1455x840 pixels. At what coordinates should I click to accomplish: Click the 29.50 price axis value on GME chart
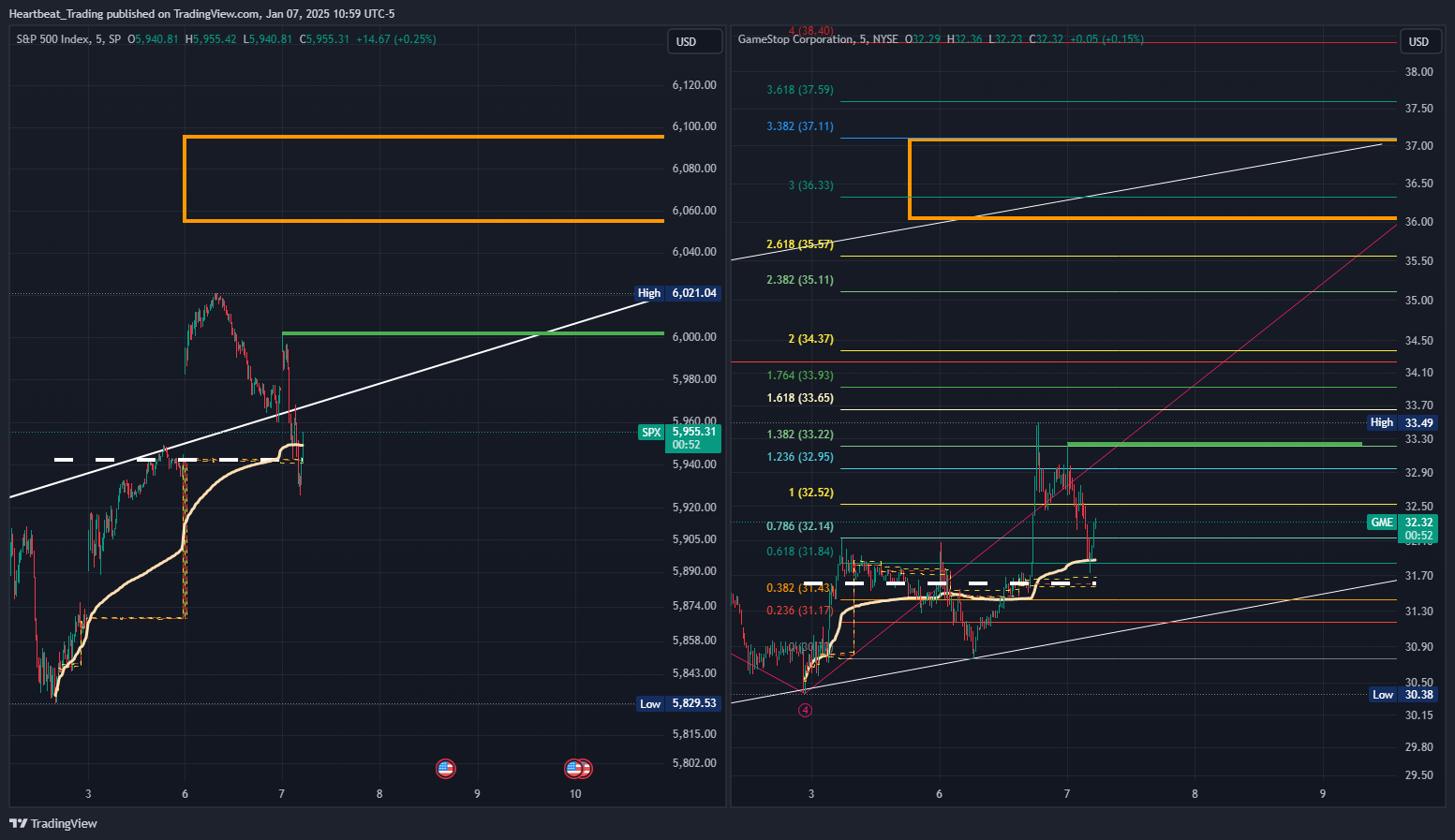[x=1419, y=775]
